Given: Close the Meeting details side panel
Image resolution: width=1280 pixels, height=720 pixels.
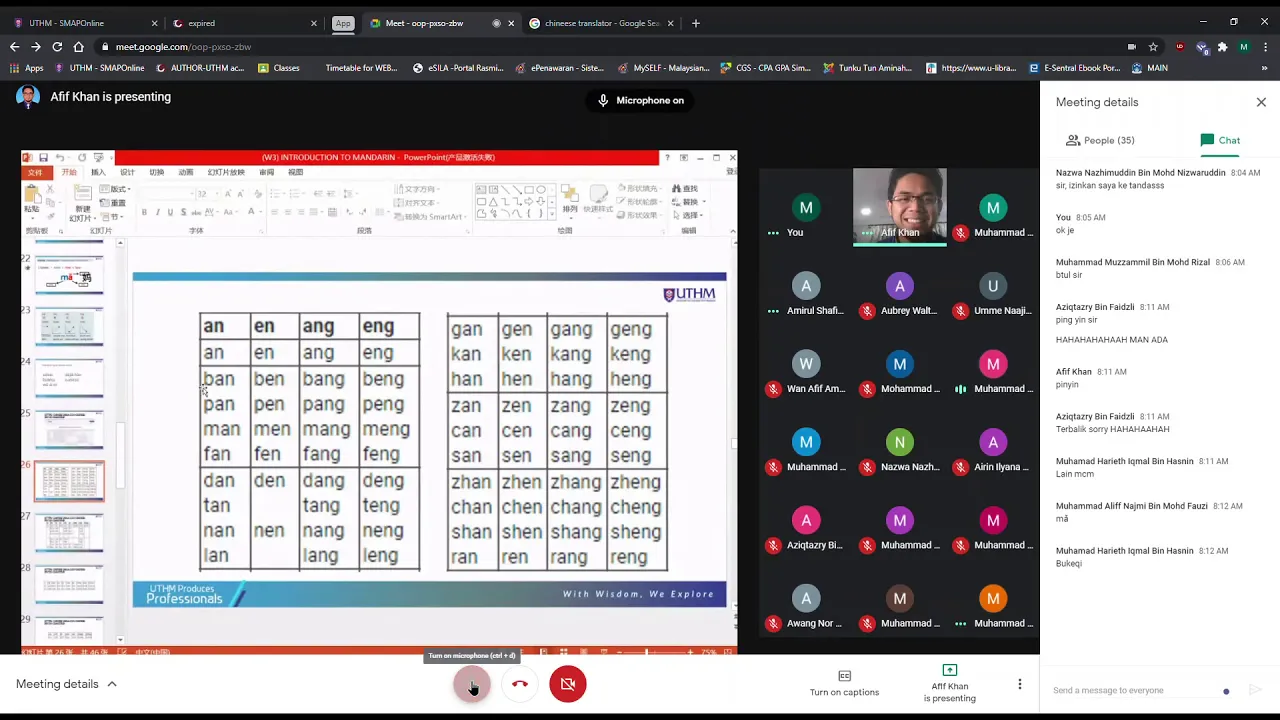Looking at the screenshot, I should (1261, 102).
